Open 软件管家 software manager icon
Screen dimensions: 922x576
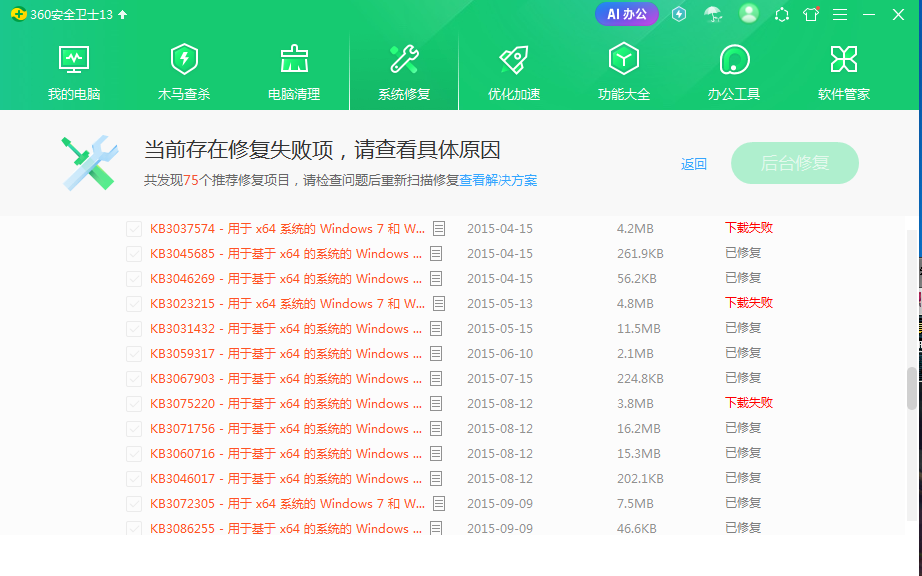[844, 60]
